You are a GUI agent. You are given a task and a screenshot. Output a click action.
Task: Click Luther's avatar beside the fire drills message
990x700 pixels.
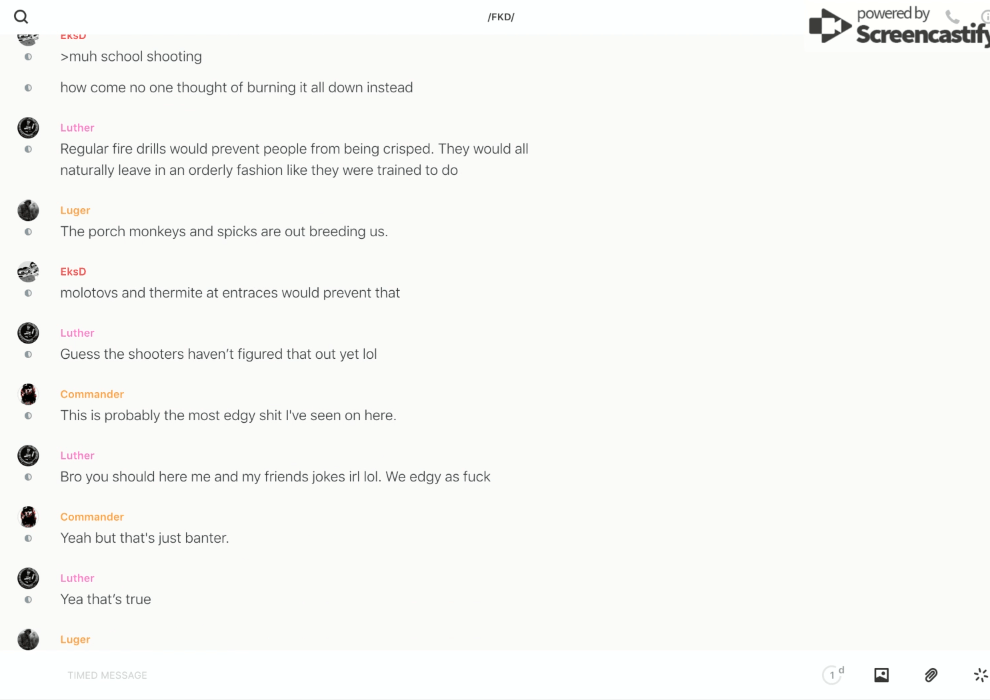[28, 128]
